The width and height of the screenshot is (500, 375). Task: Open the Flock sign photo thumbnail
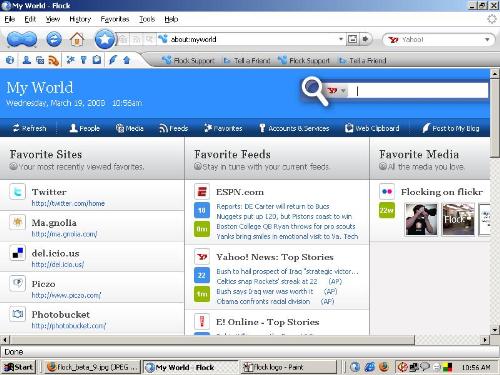[x=458, y=219]
